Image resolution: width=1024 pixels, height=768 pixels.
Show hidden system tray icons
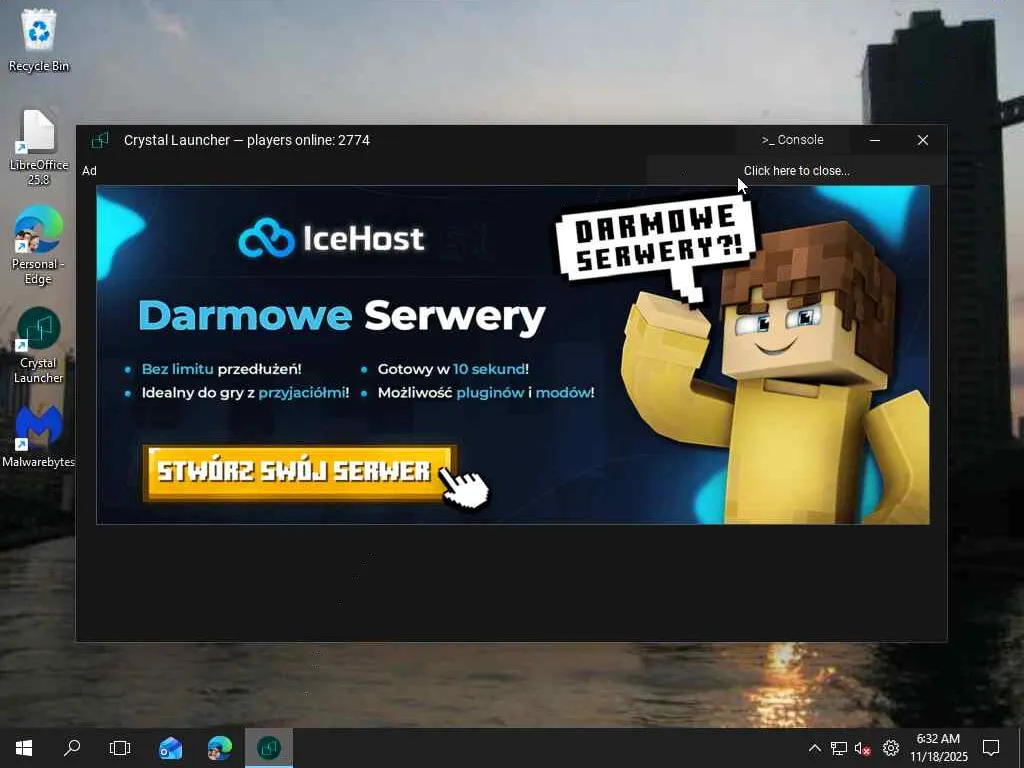(814, 748)
